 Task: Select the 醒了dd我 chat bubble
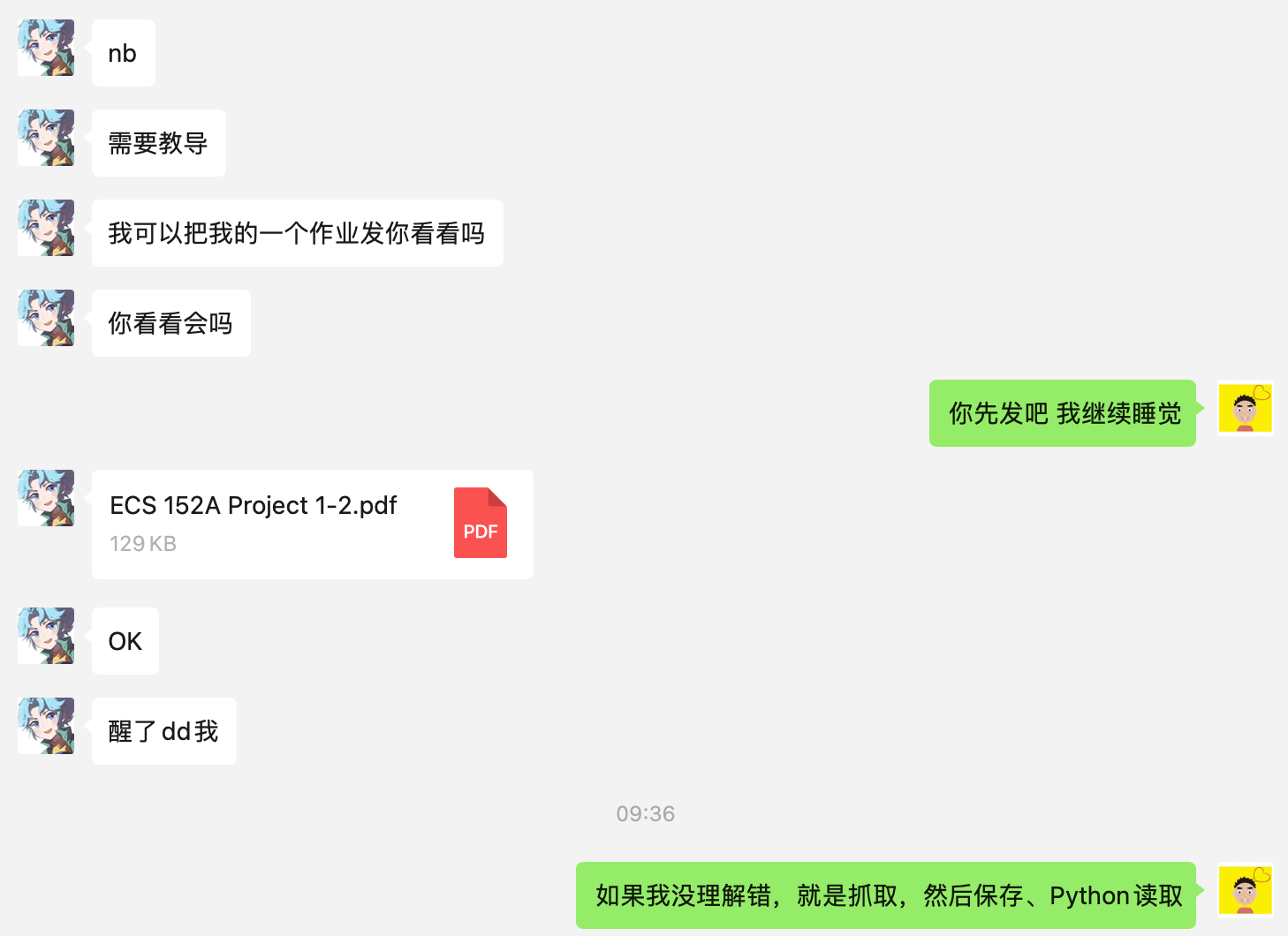164,731
